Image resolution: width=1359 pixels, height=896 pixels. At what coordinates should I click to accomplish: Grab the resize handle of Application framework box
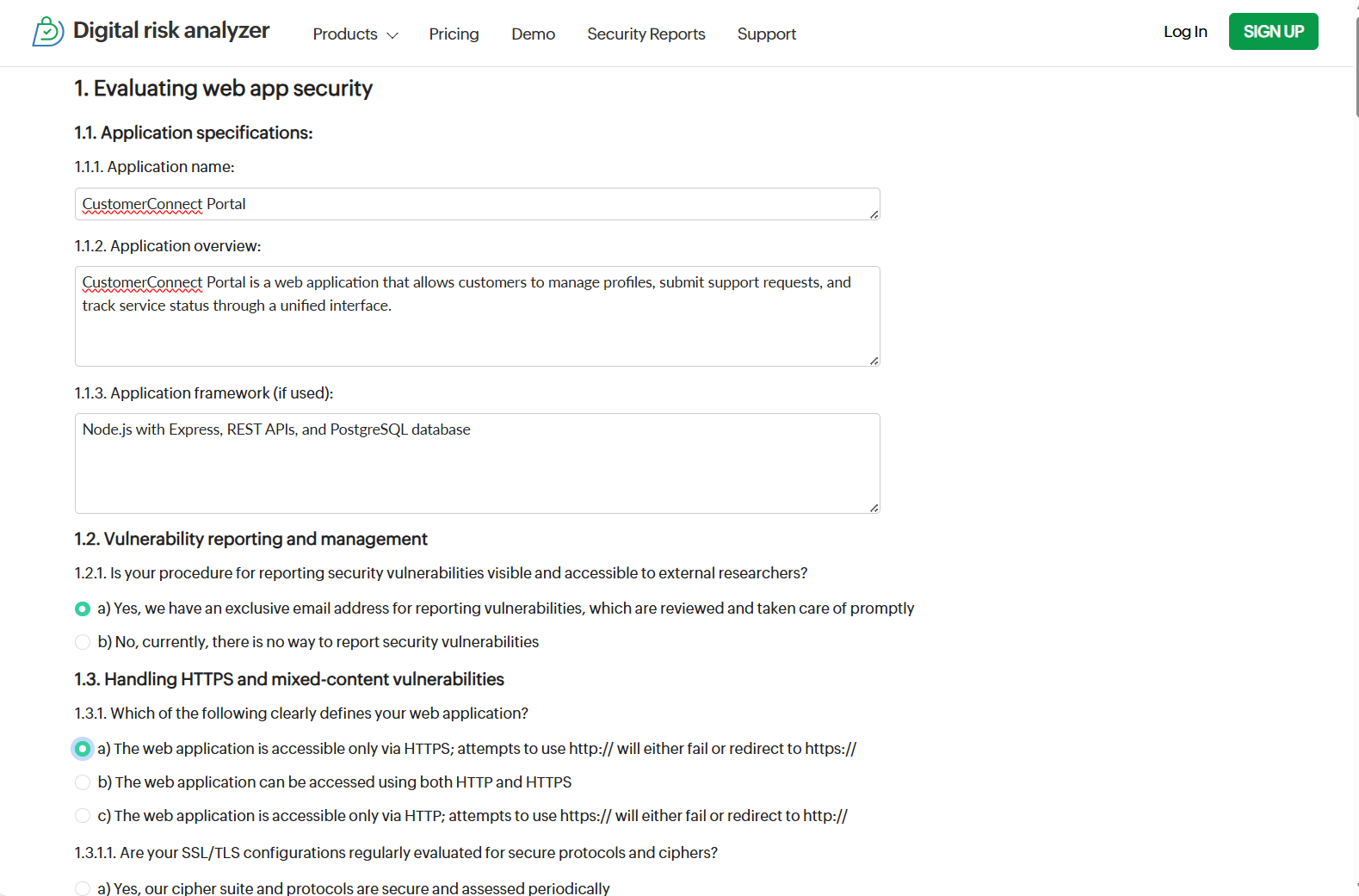tap(874, 508)
